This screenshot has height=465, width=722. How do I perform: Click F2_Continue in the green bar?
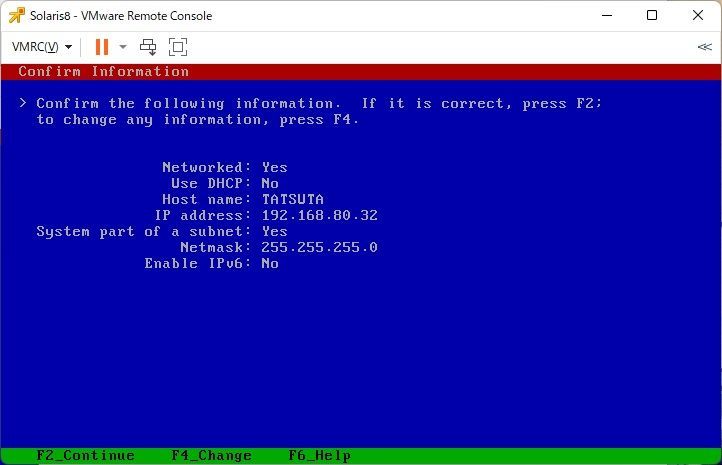pyautogui.click(x=86, y=455)
